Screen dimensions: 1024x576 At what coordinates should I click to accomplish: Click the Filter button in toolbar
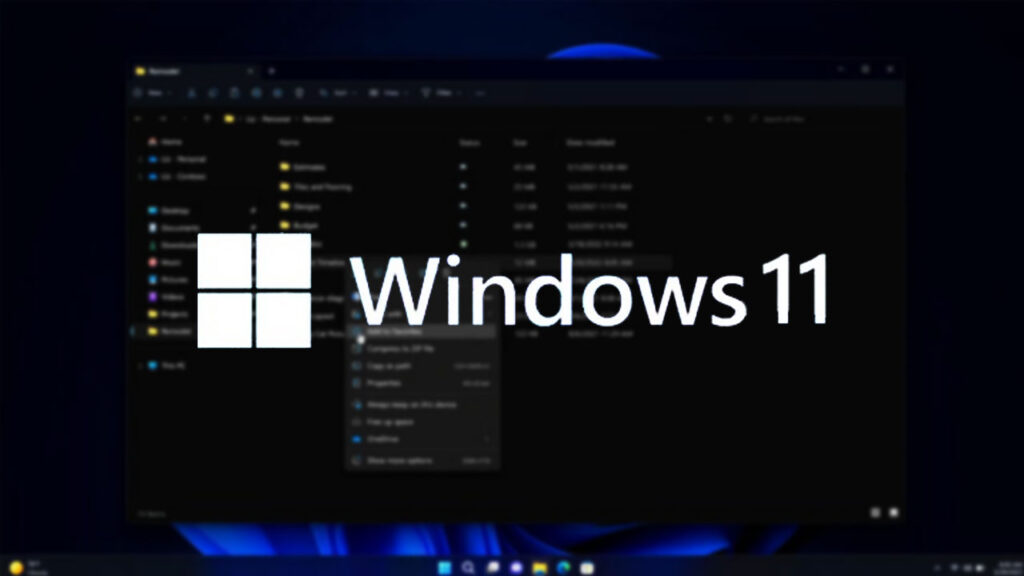(x=441, y=93)
